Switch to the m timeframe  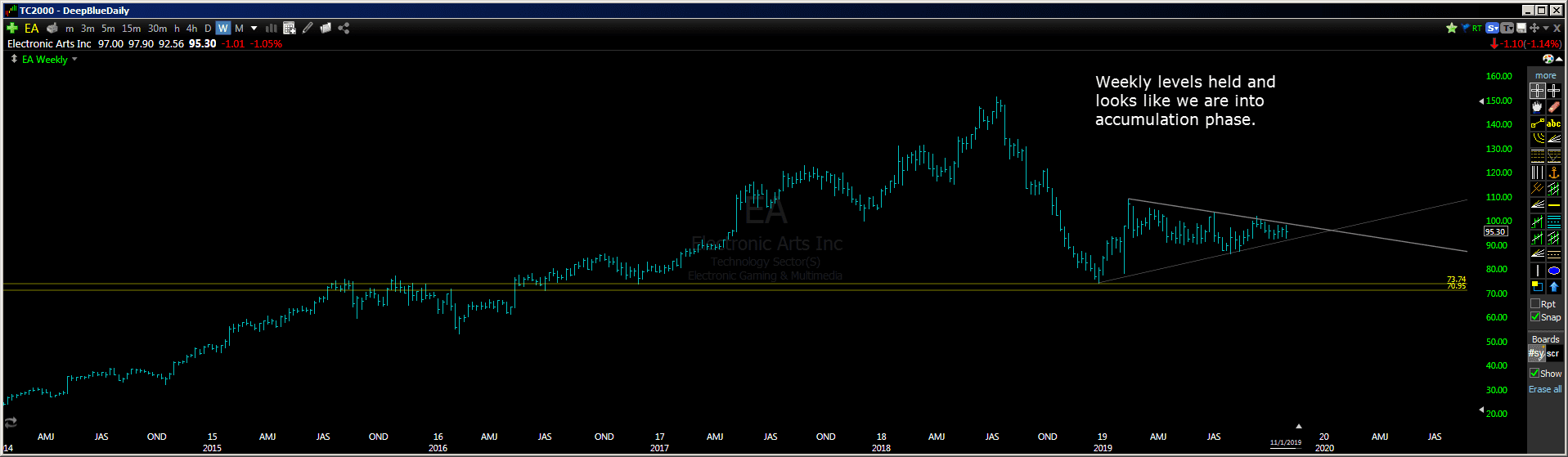[x=70, y=29]
